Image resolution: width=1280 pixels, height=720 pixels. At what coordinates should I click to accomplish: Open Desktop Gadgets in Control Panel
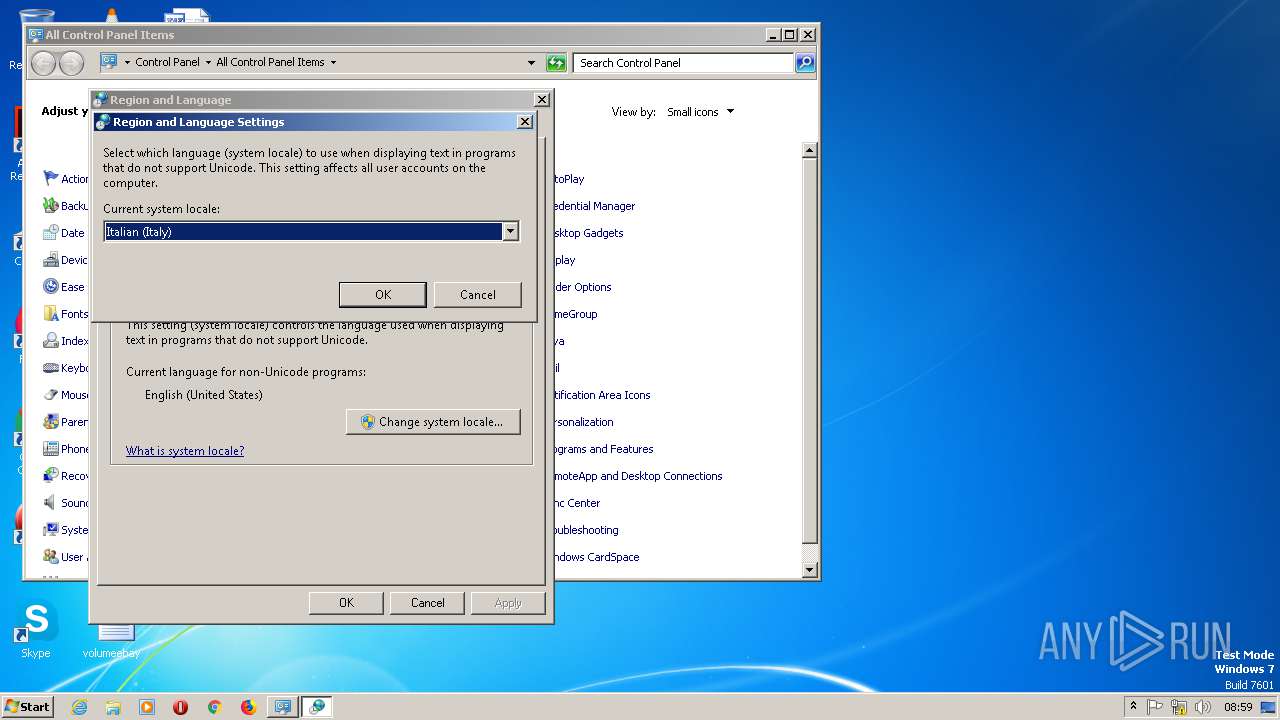point(588,233)
